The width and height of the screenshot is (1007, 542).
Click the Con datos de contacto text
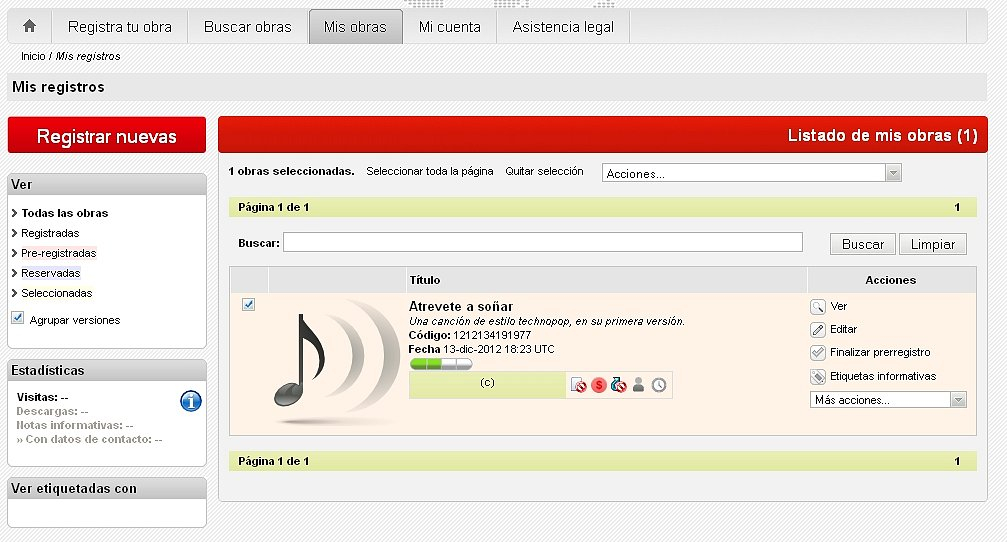(89, 440)
